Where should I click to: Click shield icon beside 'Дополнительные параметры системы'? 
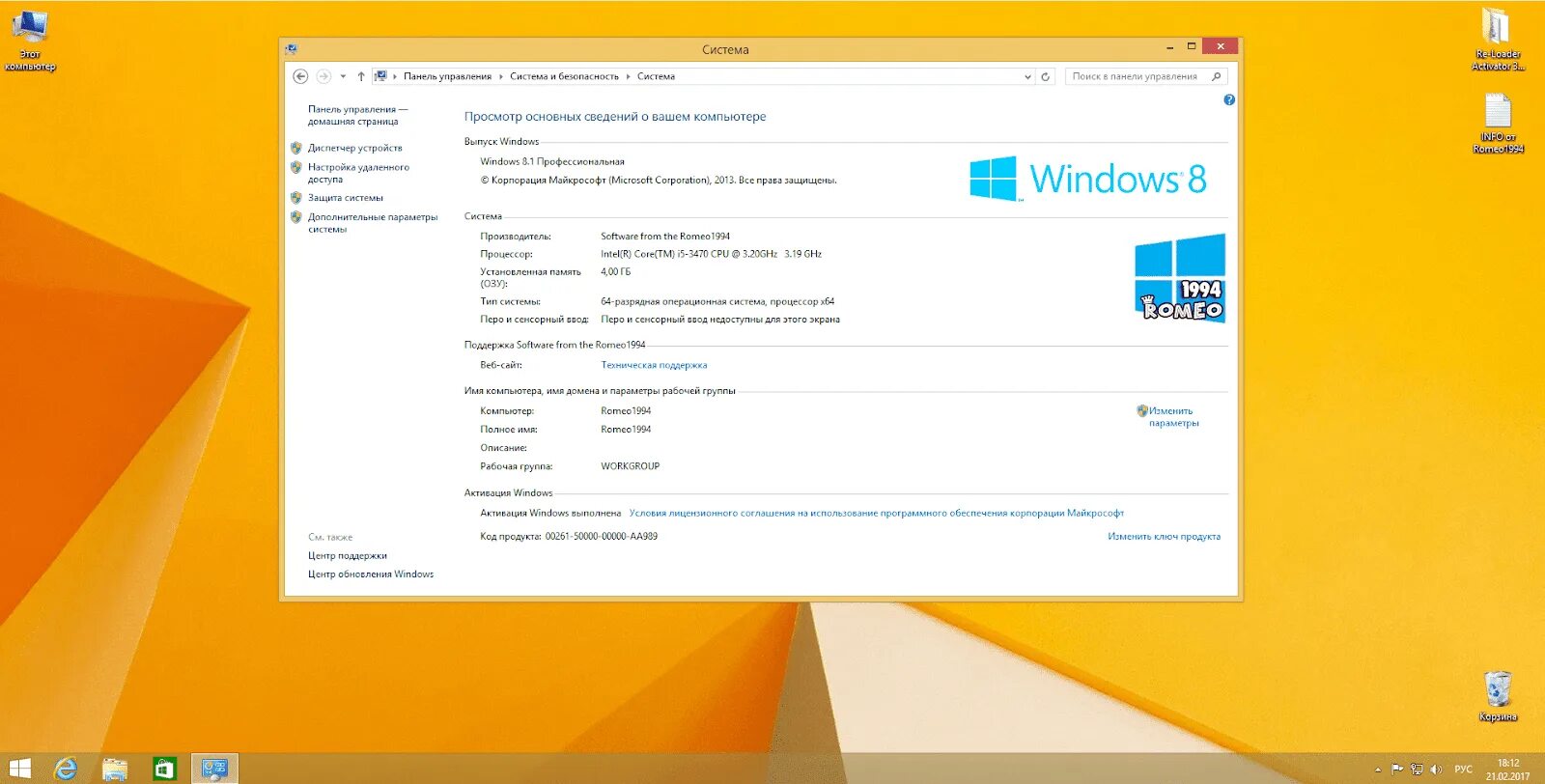coord(296,217)
